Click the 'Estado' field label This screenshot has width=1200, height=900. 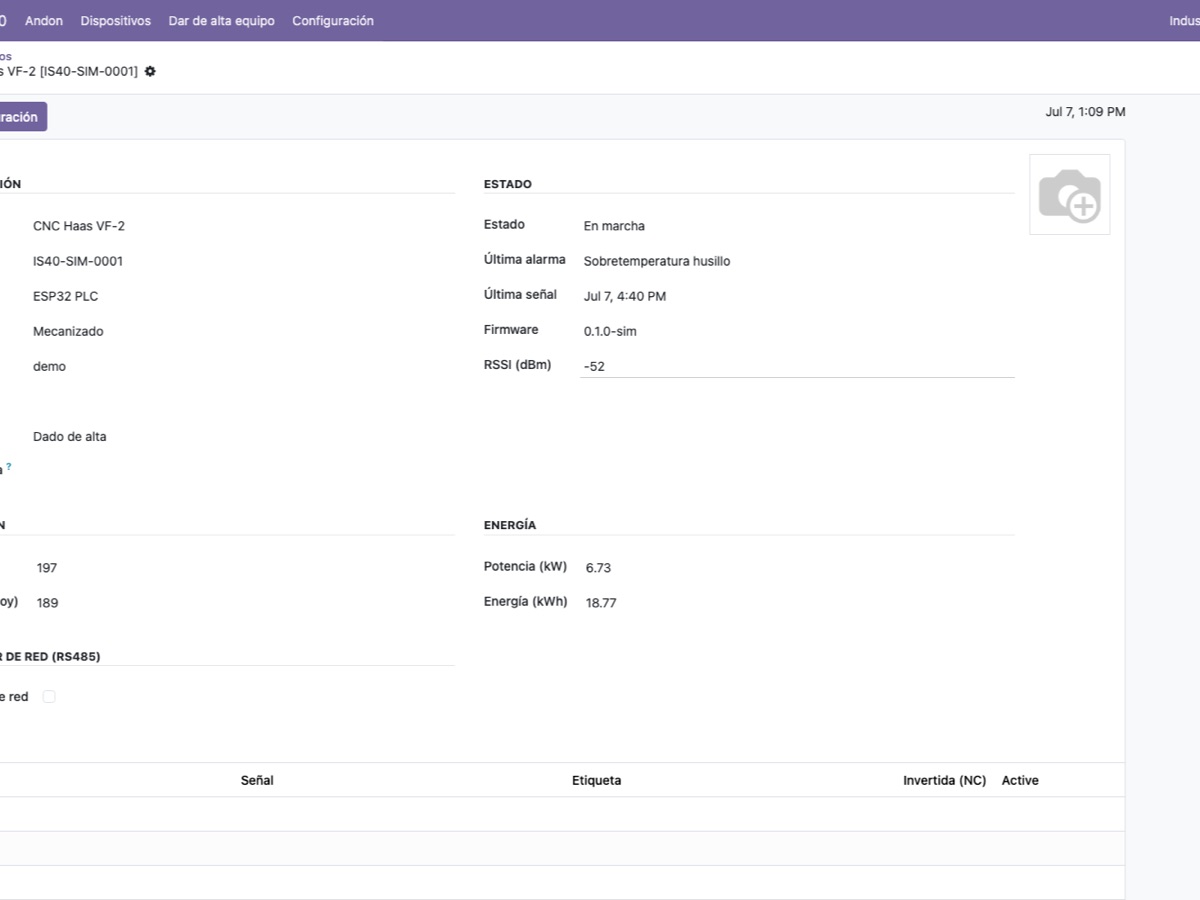[504, 224]
